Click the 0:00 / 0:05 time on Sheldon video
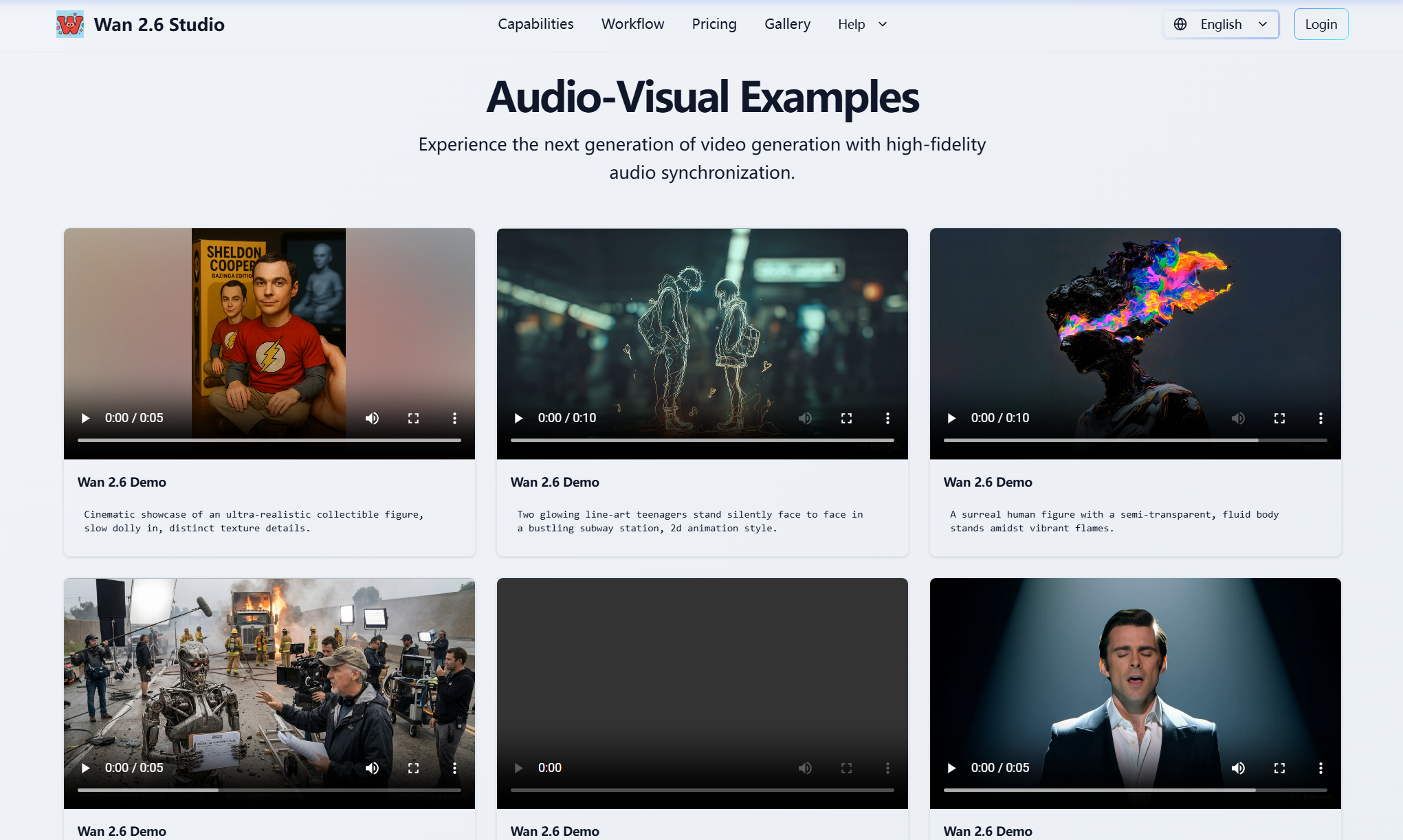The width and height of the screenshot is (1403, 840). (x=134, y=418)
